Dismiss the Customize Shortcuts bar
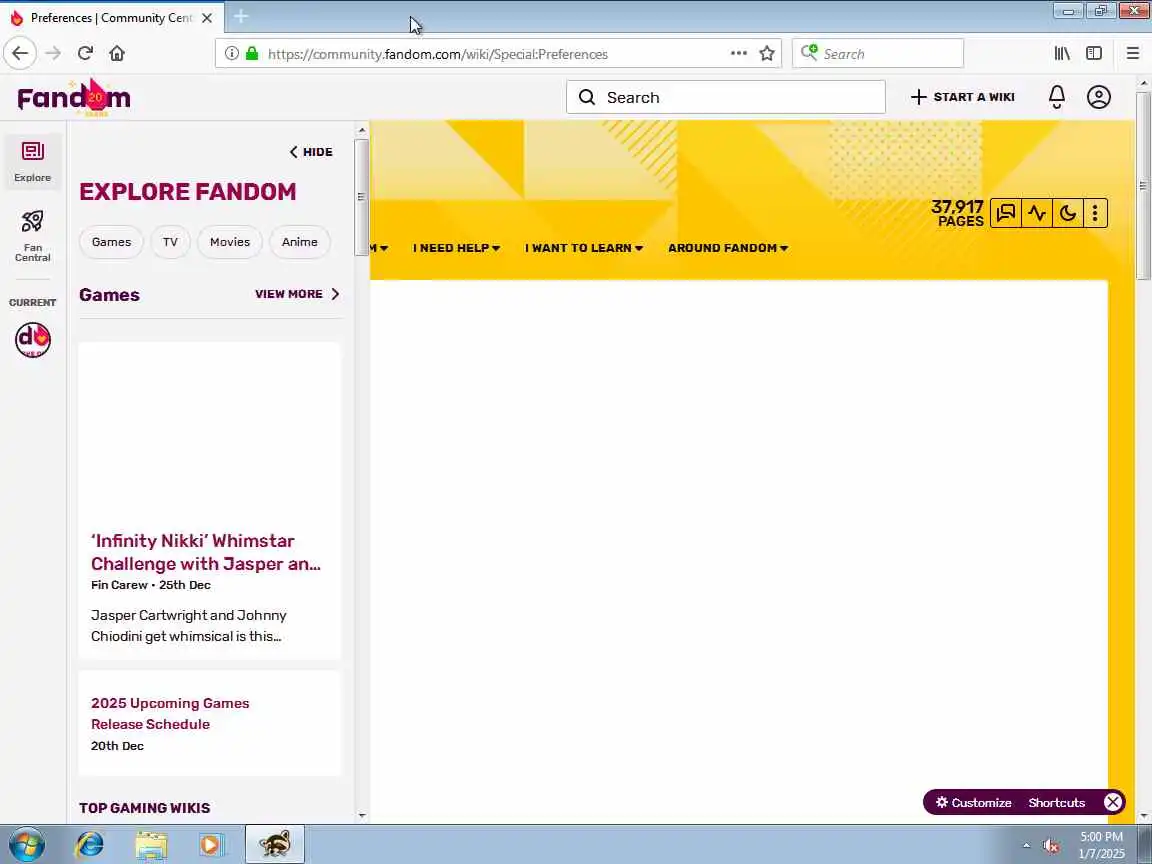 point(1113,802)
